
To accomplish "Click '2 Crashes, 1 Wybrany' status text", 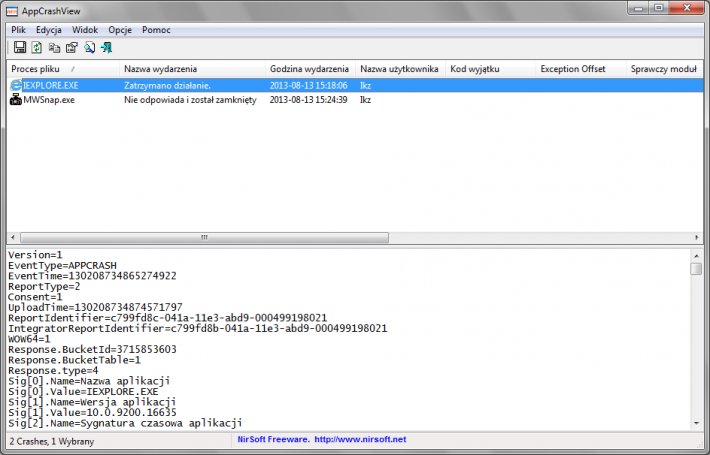I will pos(52,441).
